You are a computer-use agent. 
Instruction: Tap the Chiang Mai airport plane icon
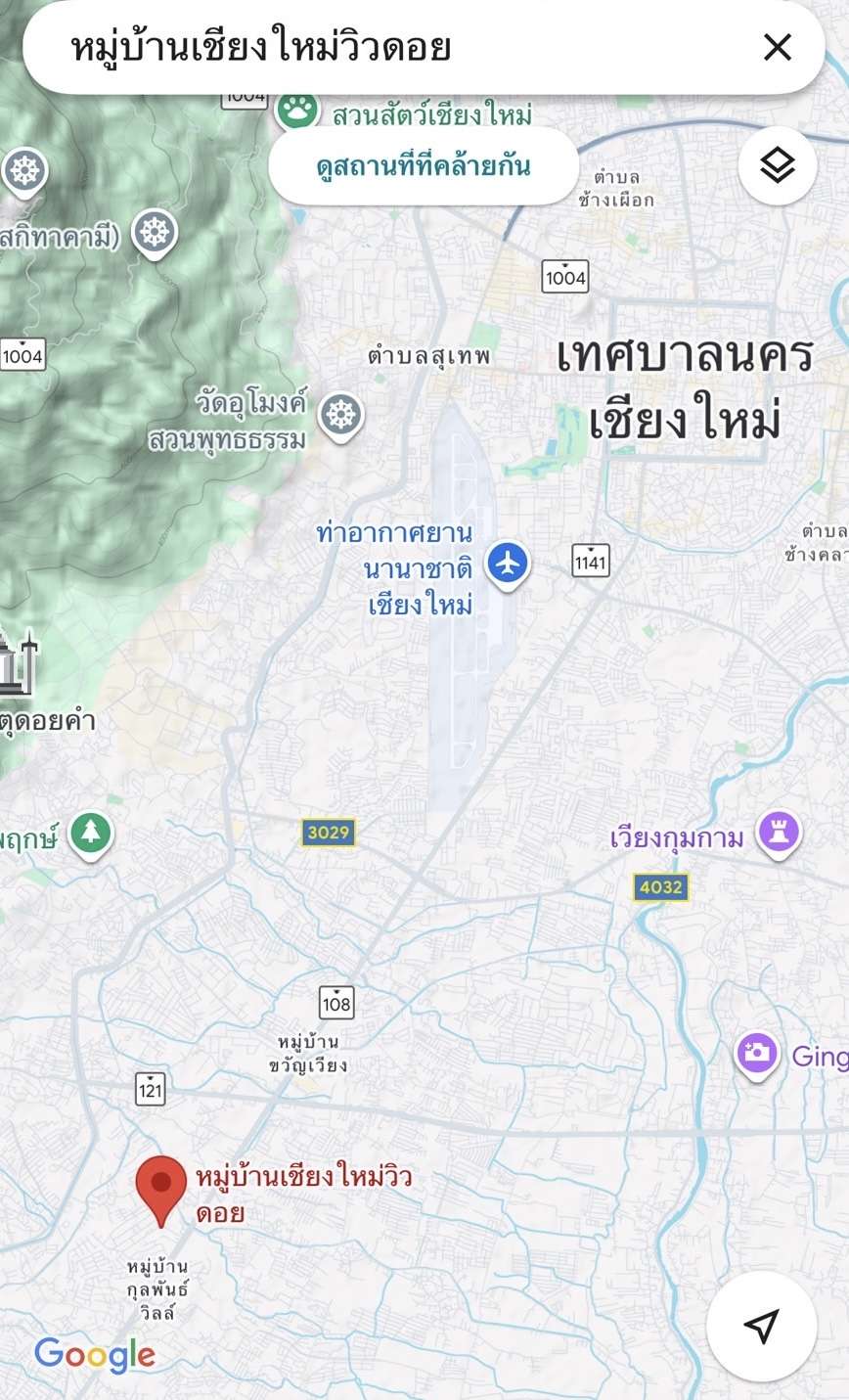[x=508, y=565]
